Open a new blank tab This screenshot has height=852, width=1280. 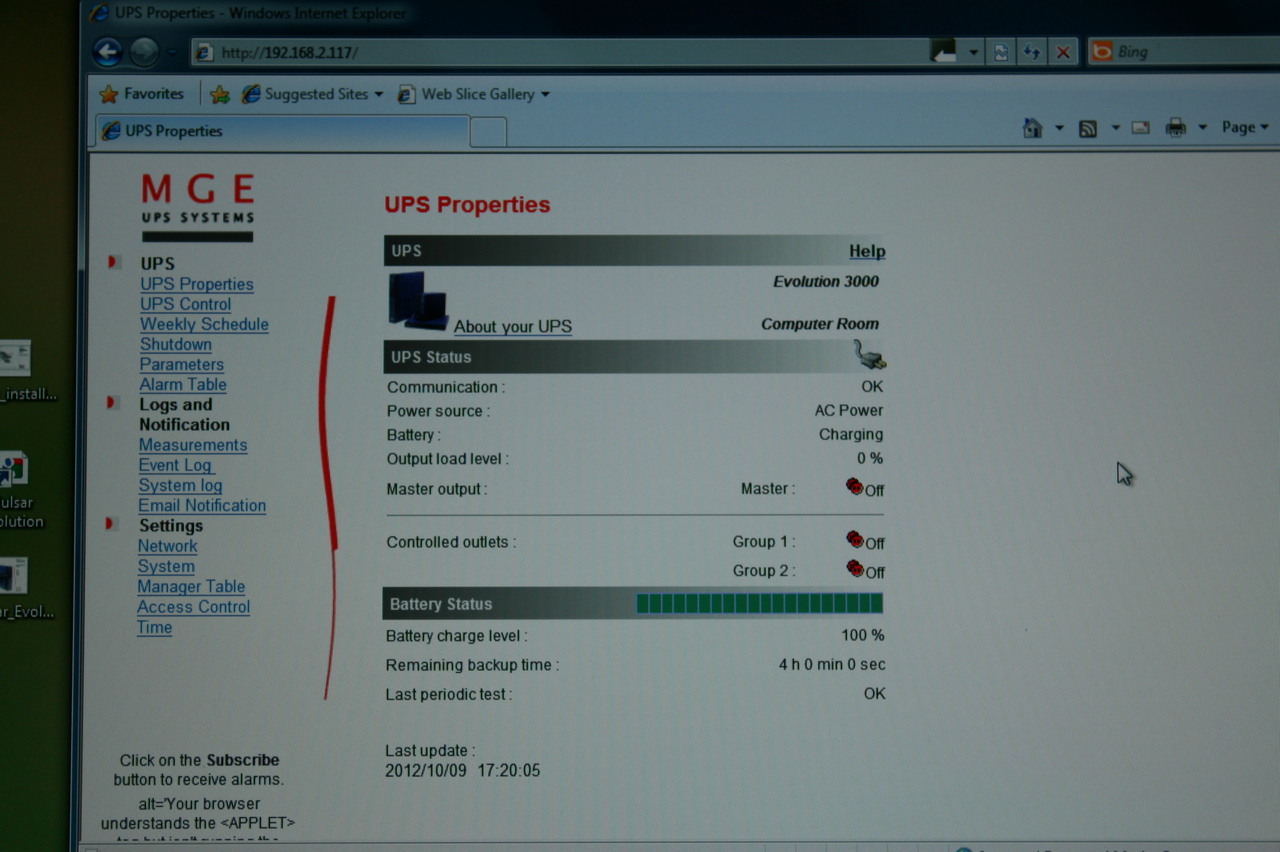click(488, 132)
